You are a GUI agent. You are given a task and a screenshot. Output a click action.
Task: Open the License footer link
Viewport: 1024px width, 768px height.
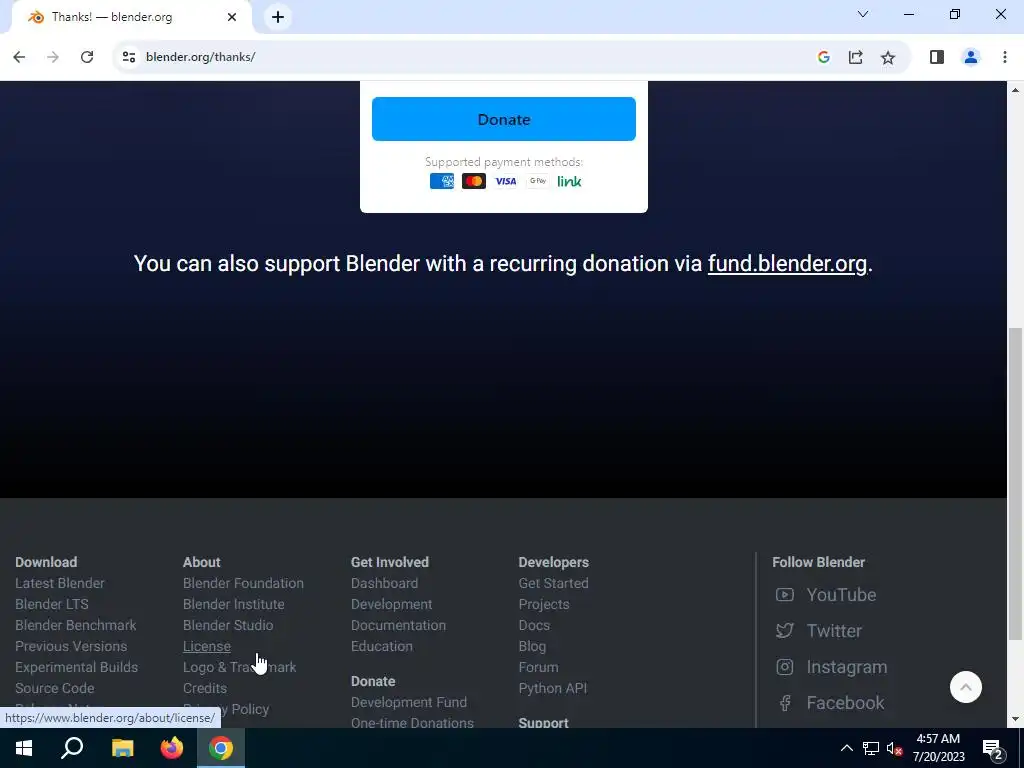(206, 646)
